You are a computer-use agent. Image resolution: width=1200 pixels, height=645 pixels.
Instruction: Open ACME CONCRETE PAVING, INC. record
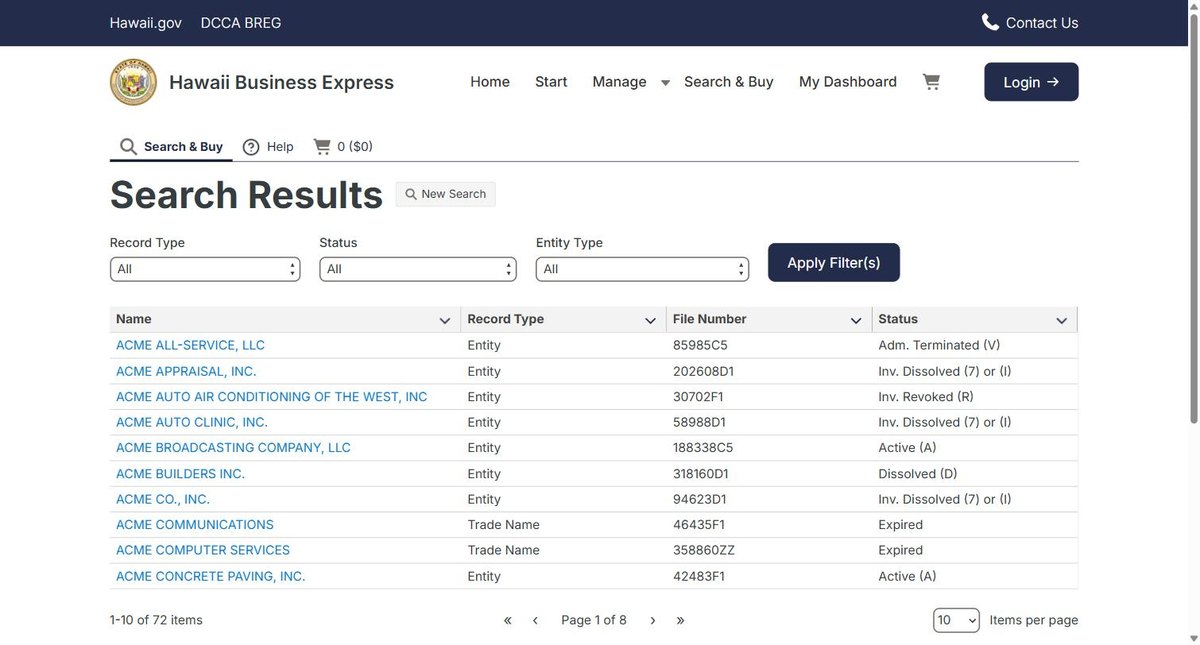tap(210, 576)
